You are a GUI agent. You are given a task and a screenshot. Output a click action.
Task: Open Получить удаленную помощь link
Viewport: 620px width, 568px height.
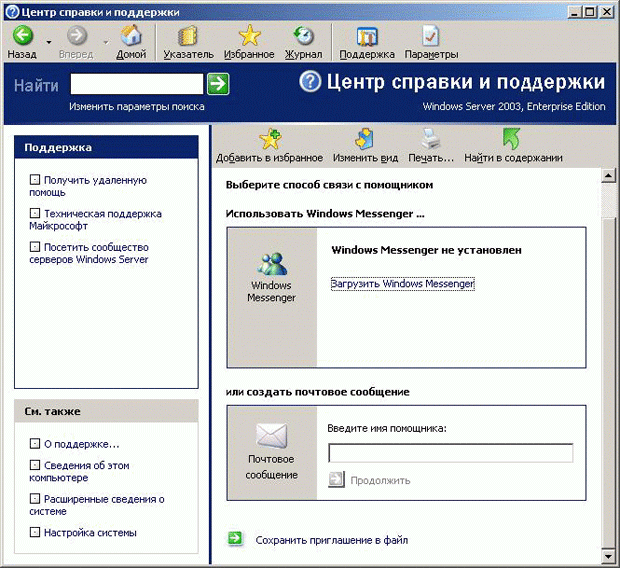[x=88, y=186]
